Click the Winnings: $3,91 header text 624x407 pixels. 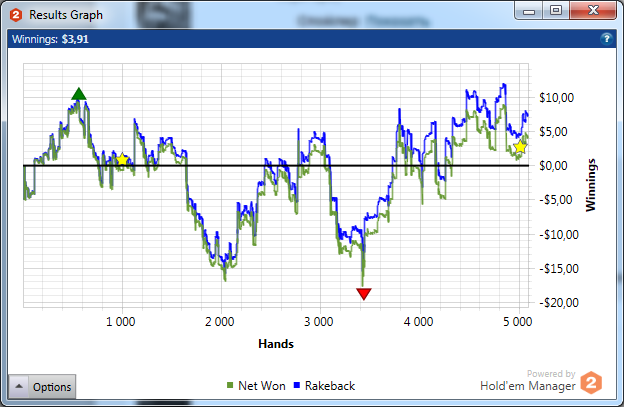51,39
